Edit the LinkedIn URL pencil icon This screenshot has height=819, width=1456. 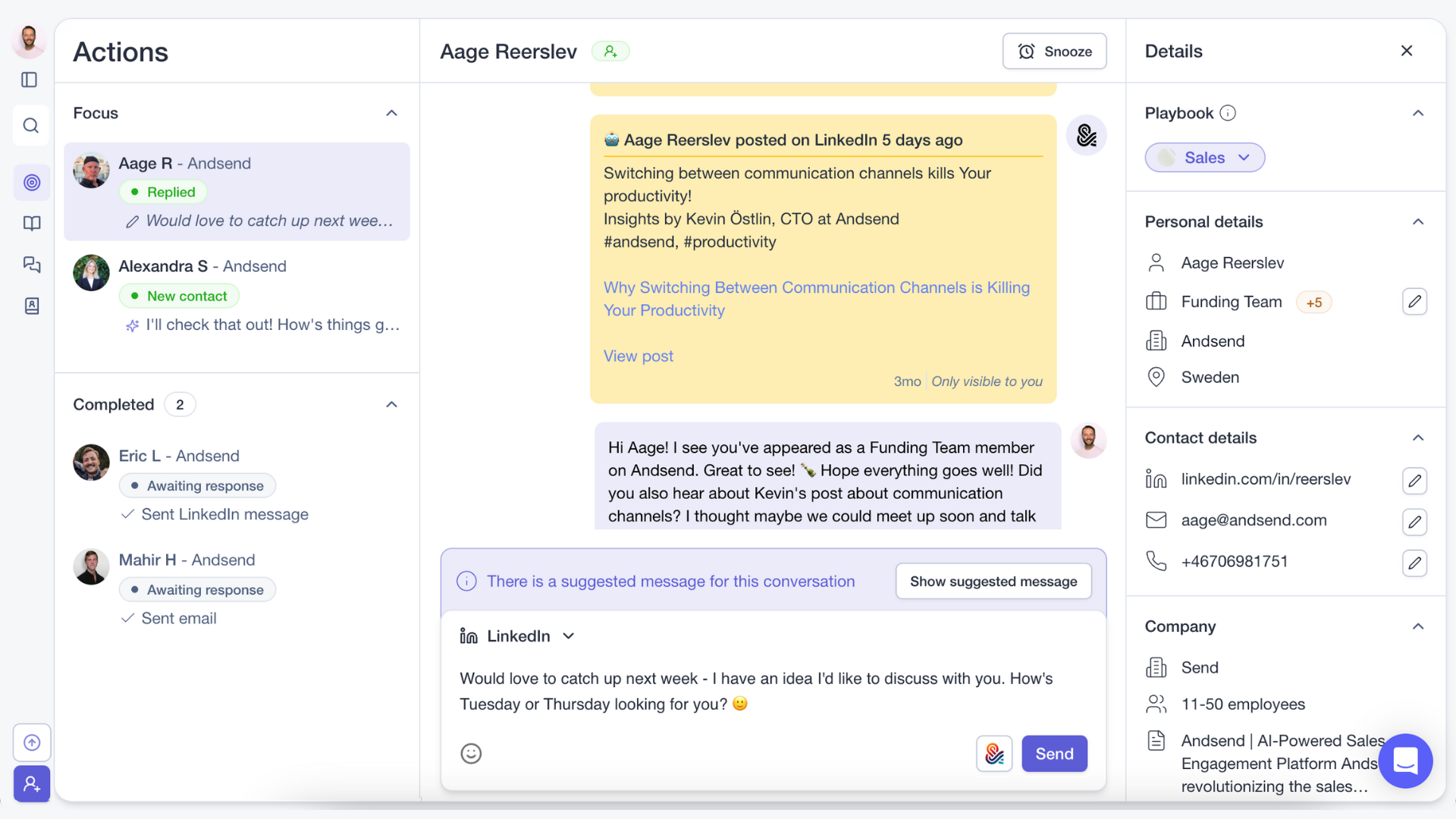coord(1414,480)
